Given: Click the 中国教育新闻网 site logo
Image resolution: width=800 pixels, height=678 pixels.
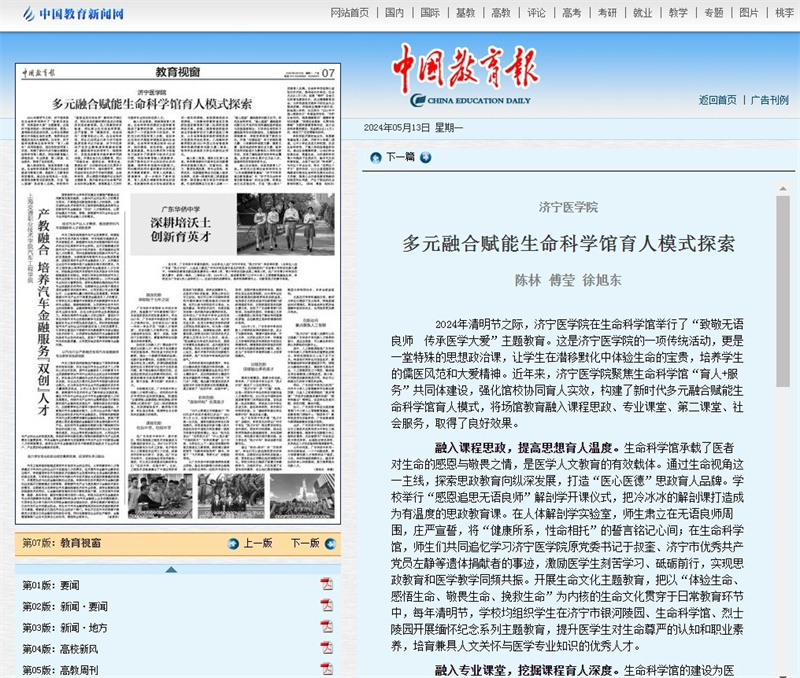Looking at the screenshot, I should click(x=73, y=14).
